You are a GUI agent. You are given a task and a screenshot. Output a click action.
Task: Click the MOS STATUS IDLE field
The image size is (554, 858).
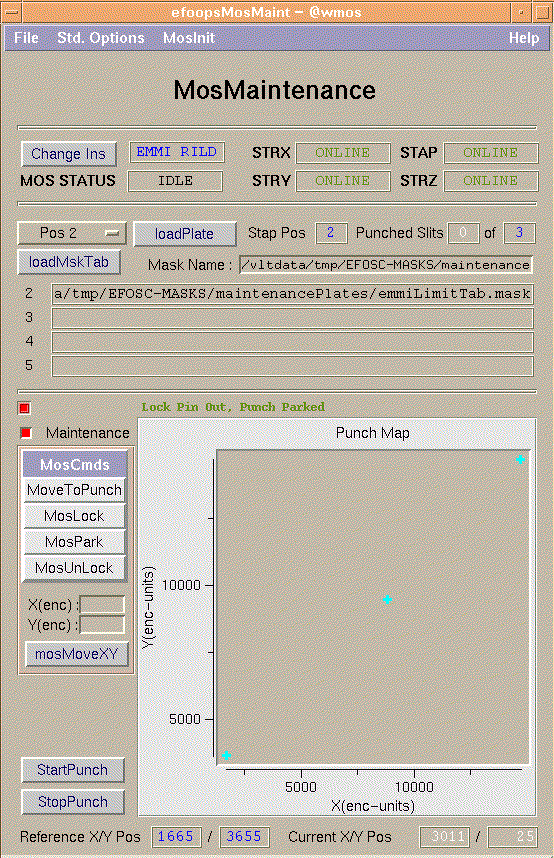(175, 181)
